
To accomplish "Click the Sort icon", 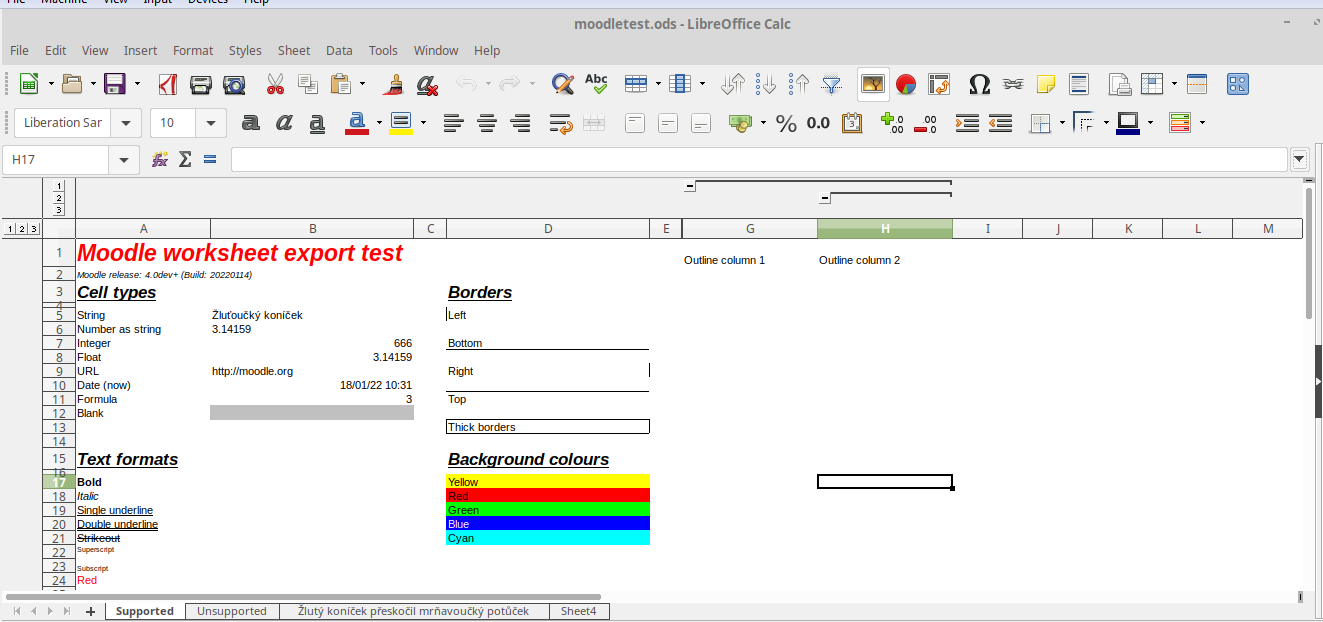I will 734,84.
